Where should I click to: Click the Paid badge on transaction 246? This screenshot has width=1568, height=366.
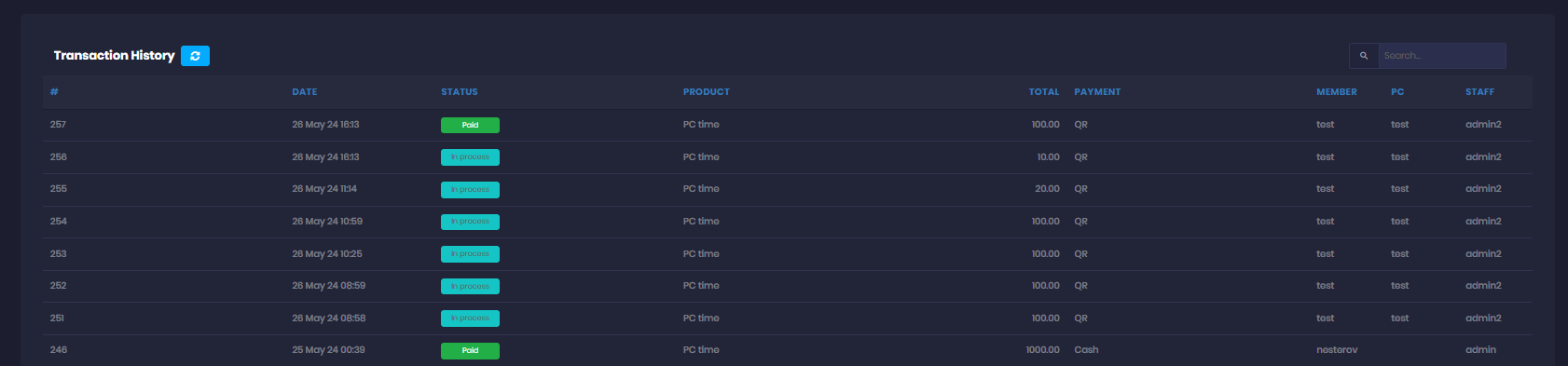(470, 351)
